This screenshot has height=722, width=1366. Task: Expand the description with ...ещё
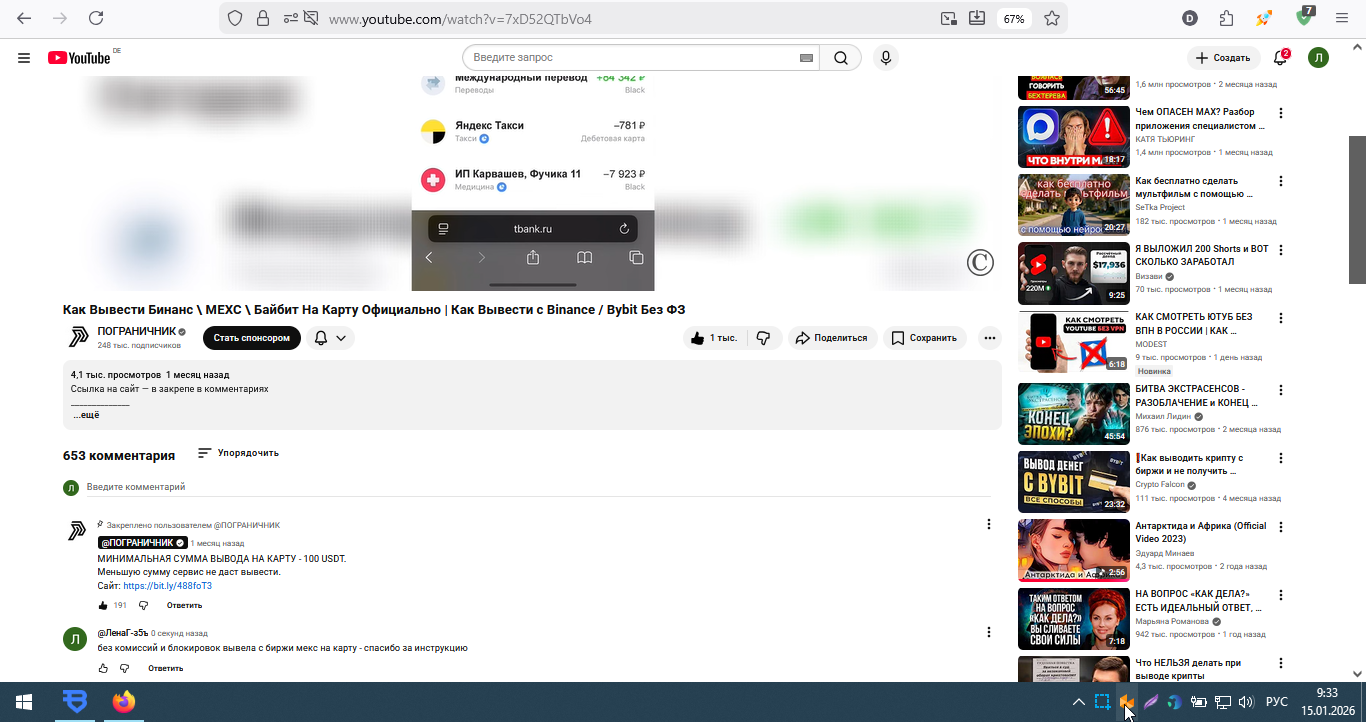coord(86,415)
